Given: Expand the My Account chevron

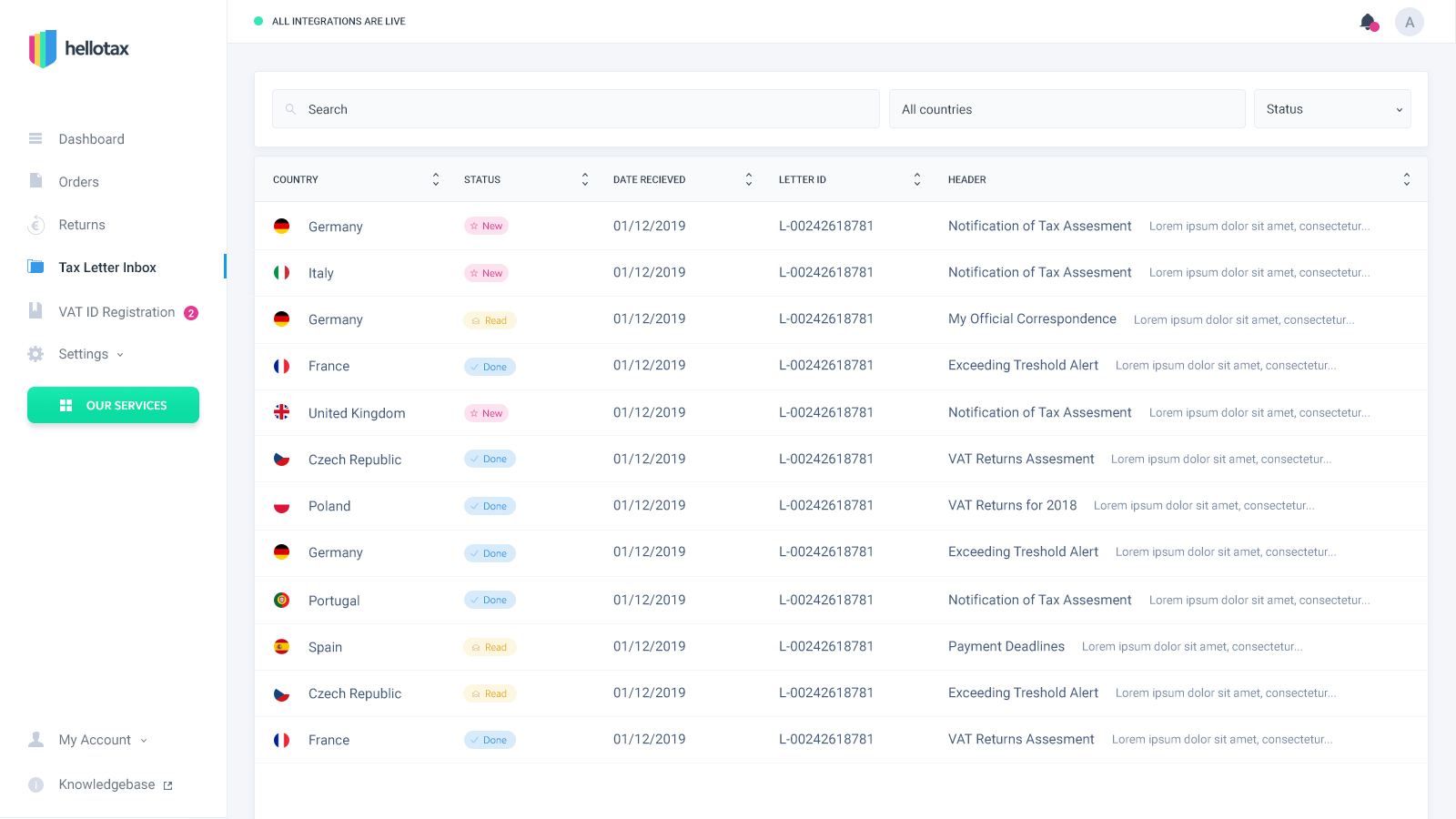Looking at the screenshot, I should click(144, 741).
